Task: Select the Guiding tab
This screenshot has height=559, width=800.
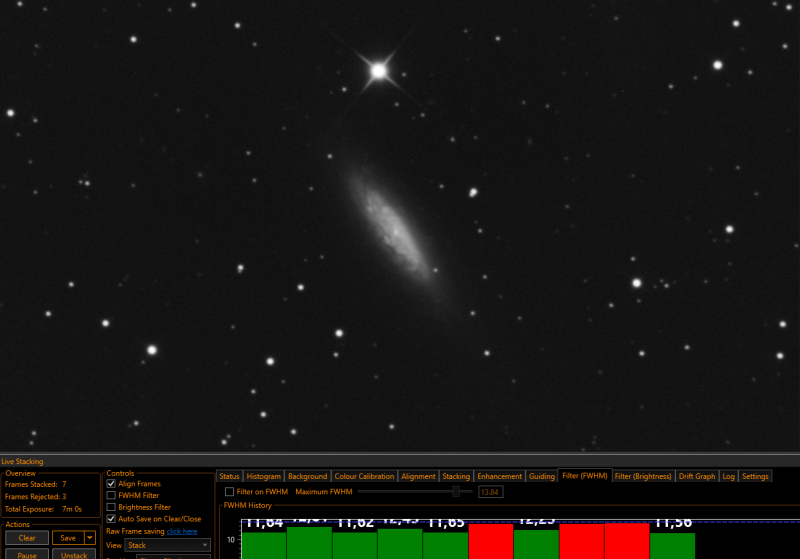Action: tap(541, 476)
